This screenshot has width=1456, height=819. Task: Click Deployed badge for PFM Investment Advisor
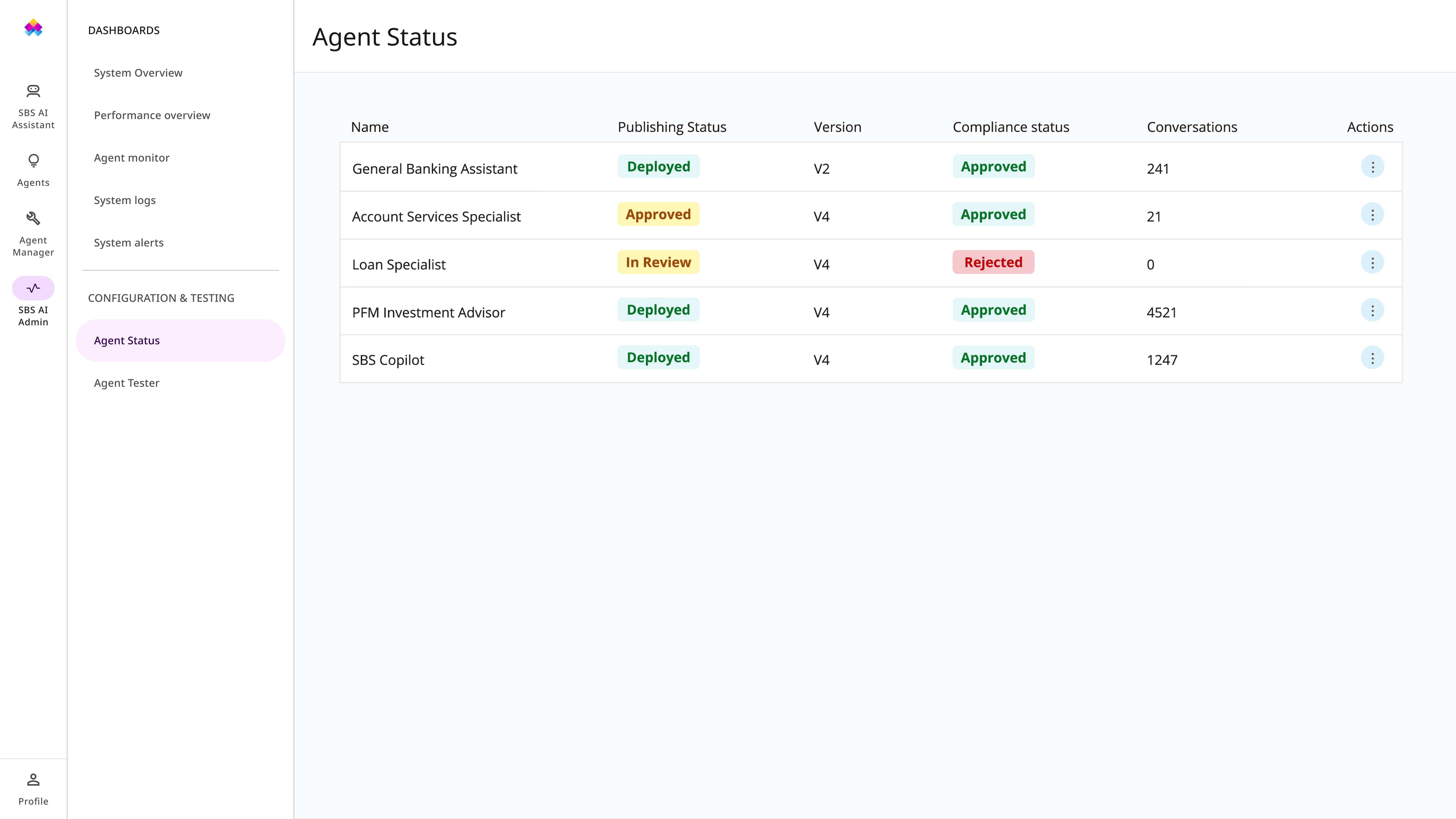pos(658,310)
